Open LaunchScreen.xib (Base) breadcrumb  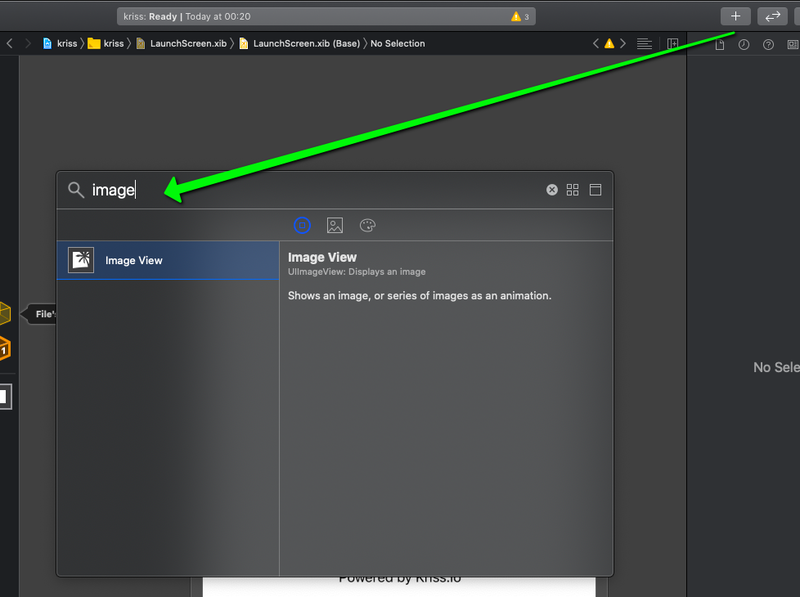point(299,44)
